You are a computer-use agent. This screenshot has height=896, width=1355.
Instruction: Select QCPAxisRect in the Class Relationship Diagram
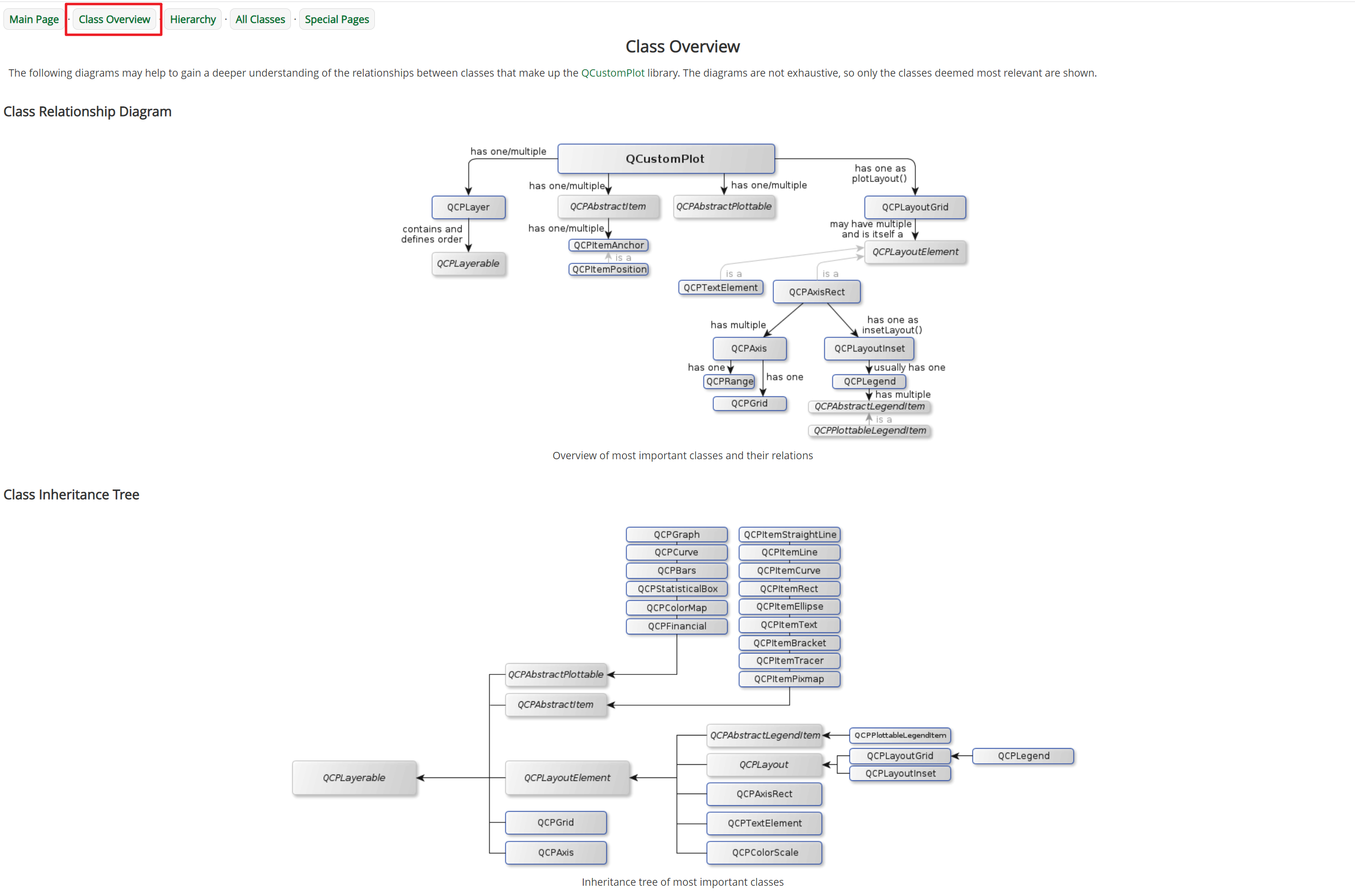point(817,291)
